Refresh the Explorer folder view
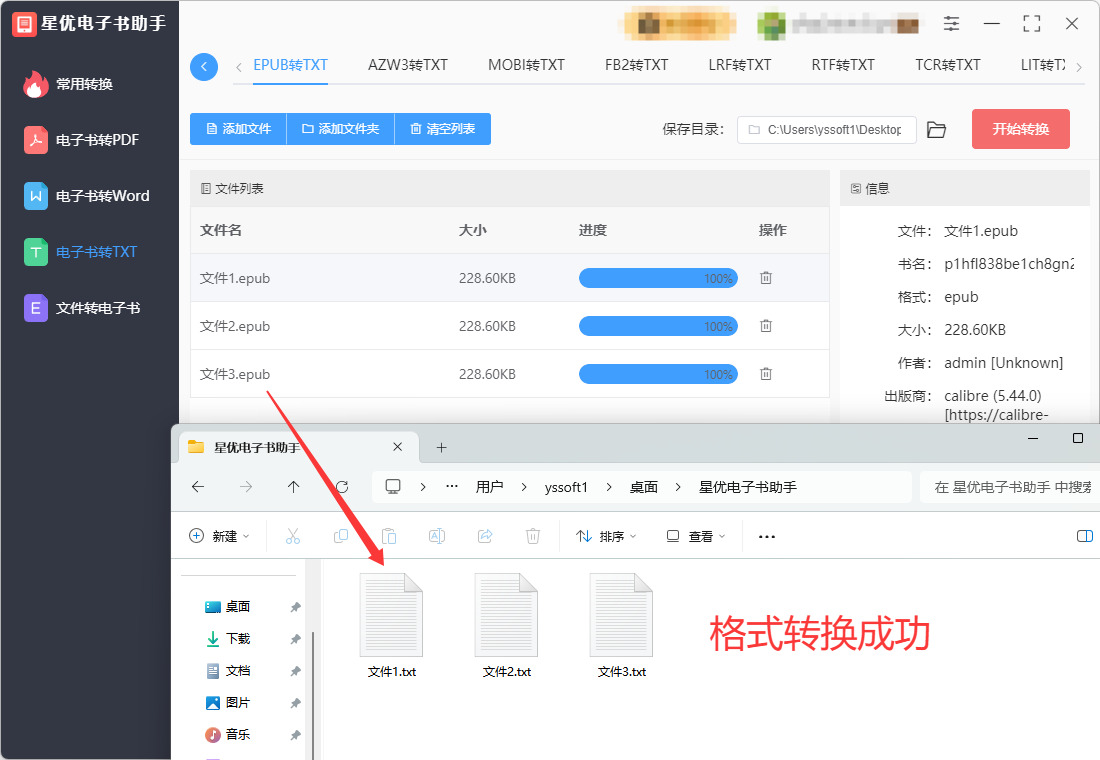Viewport: 1100px width, 760px height. click(x=342, y=487)
